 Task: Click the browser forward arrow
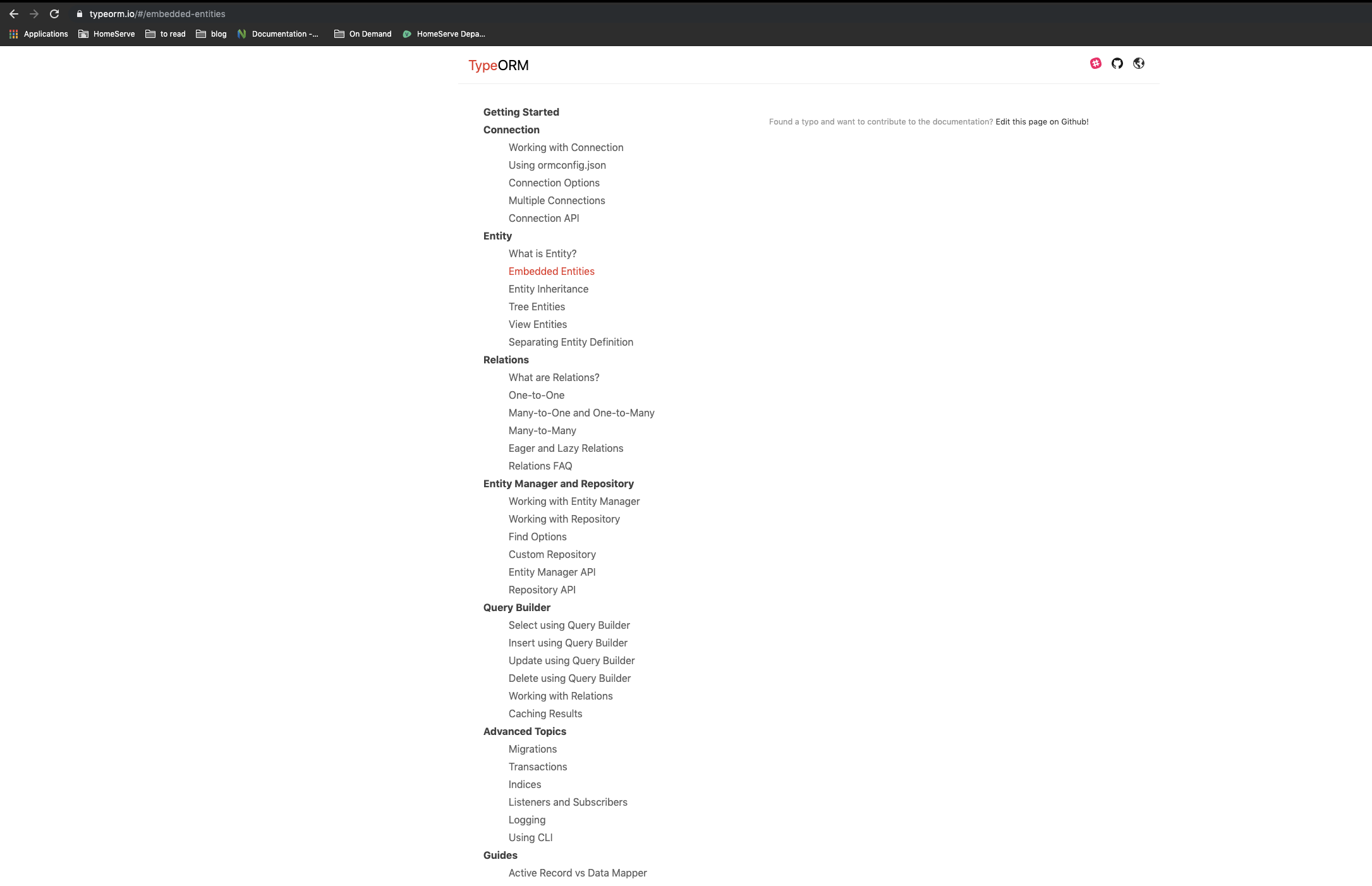click(x=34, y=14)
